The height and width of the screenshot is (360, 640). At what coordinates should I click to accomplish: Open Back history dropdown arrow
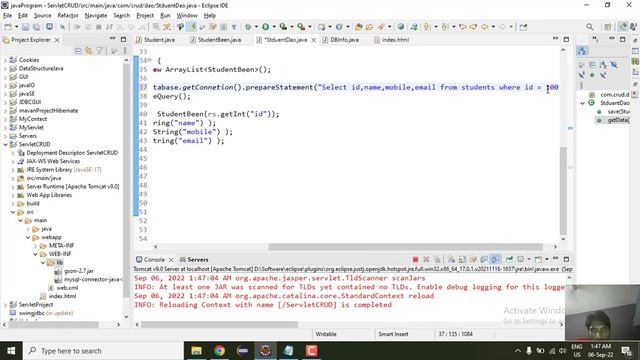(x=493, y=27)
